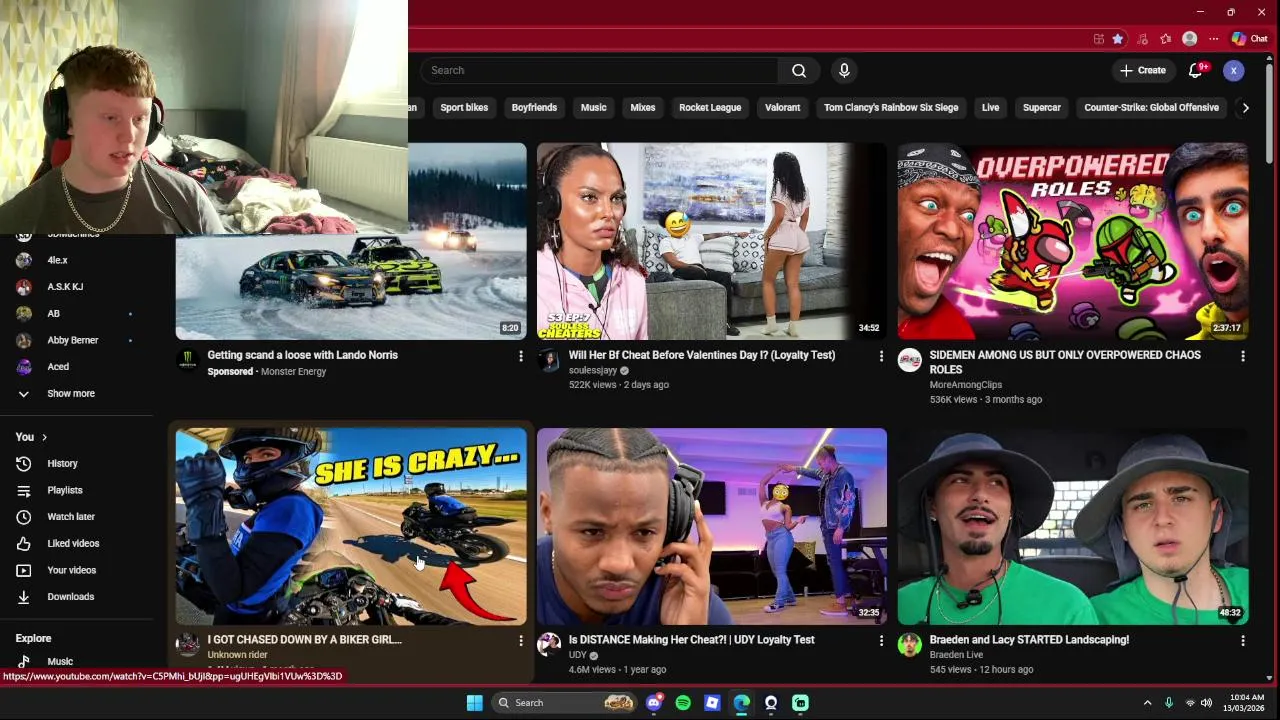Image resolution: width=1280 pixels, height=720 pixels.
Task: Select Tom Clancy's Rainbow Six Siege chip
Action: [891, 108]
